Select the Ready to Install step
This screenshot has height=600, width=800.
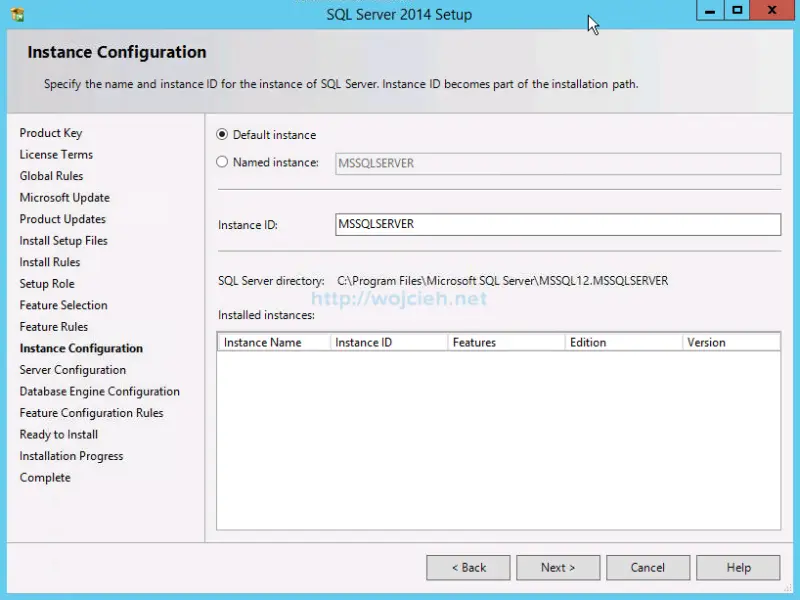[58, 434]
